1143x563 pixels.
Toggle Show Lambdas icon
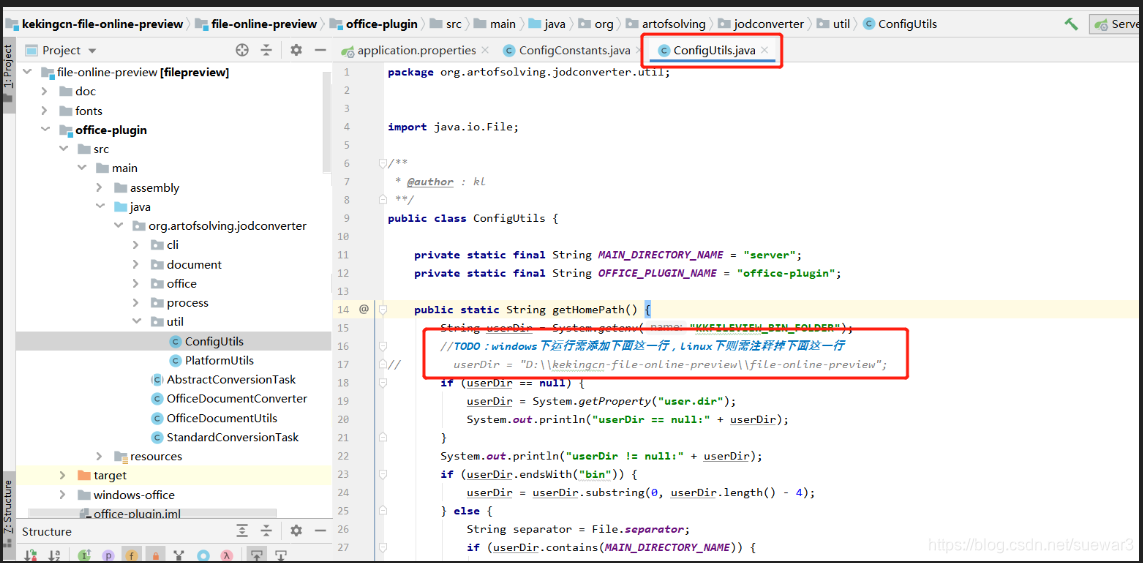point(227,555)
